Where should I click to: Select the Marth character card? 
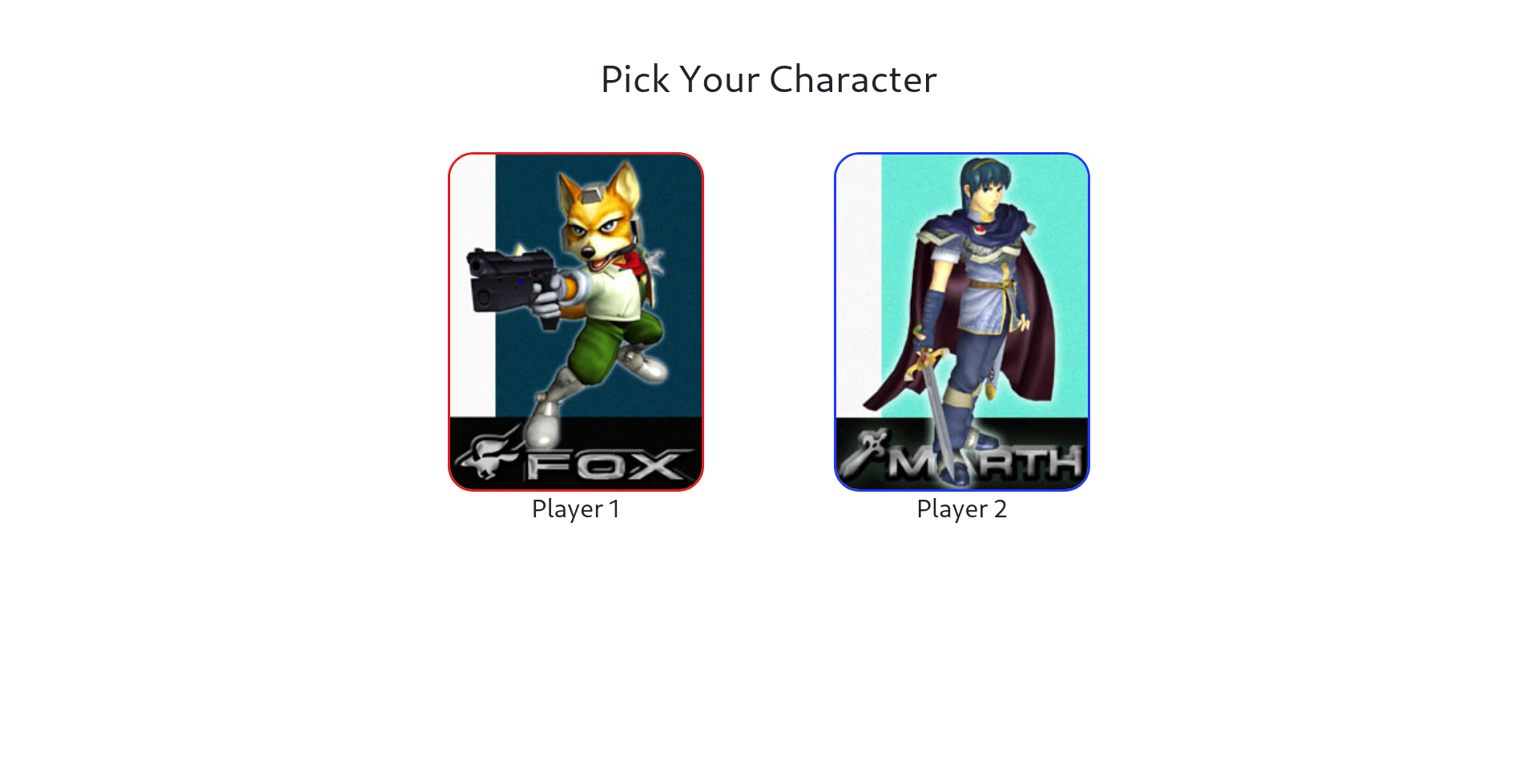pos(962,321)
